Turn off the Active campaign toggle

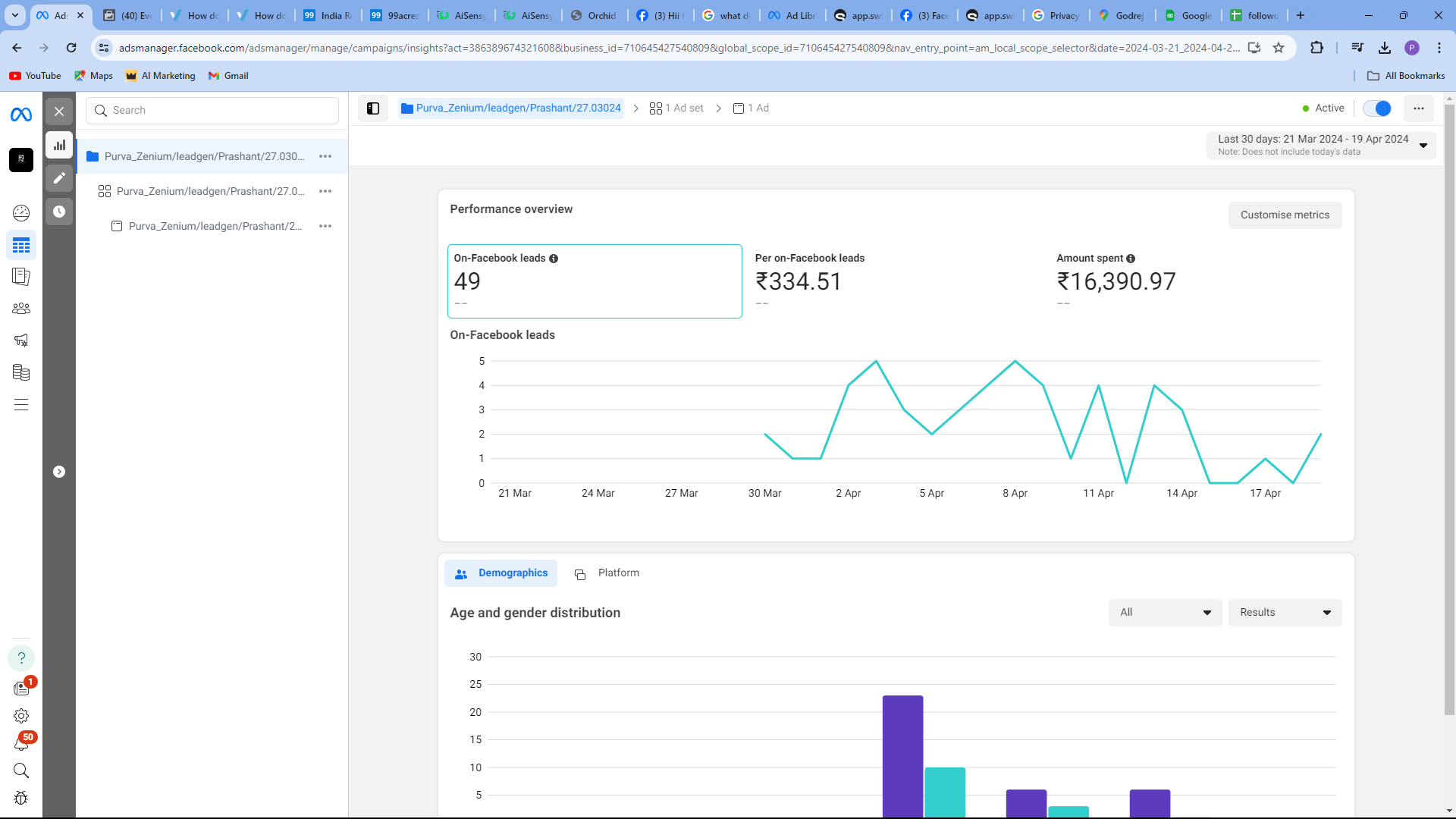1377,108
